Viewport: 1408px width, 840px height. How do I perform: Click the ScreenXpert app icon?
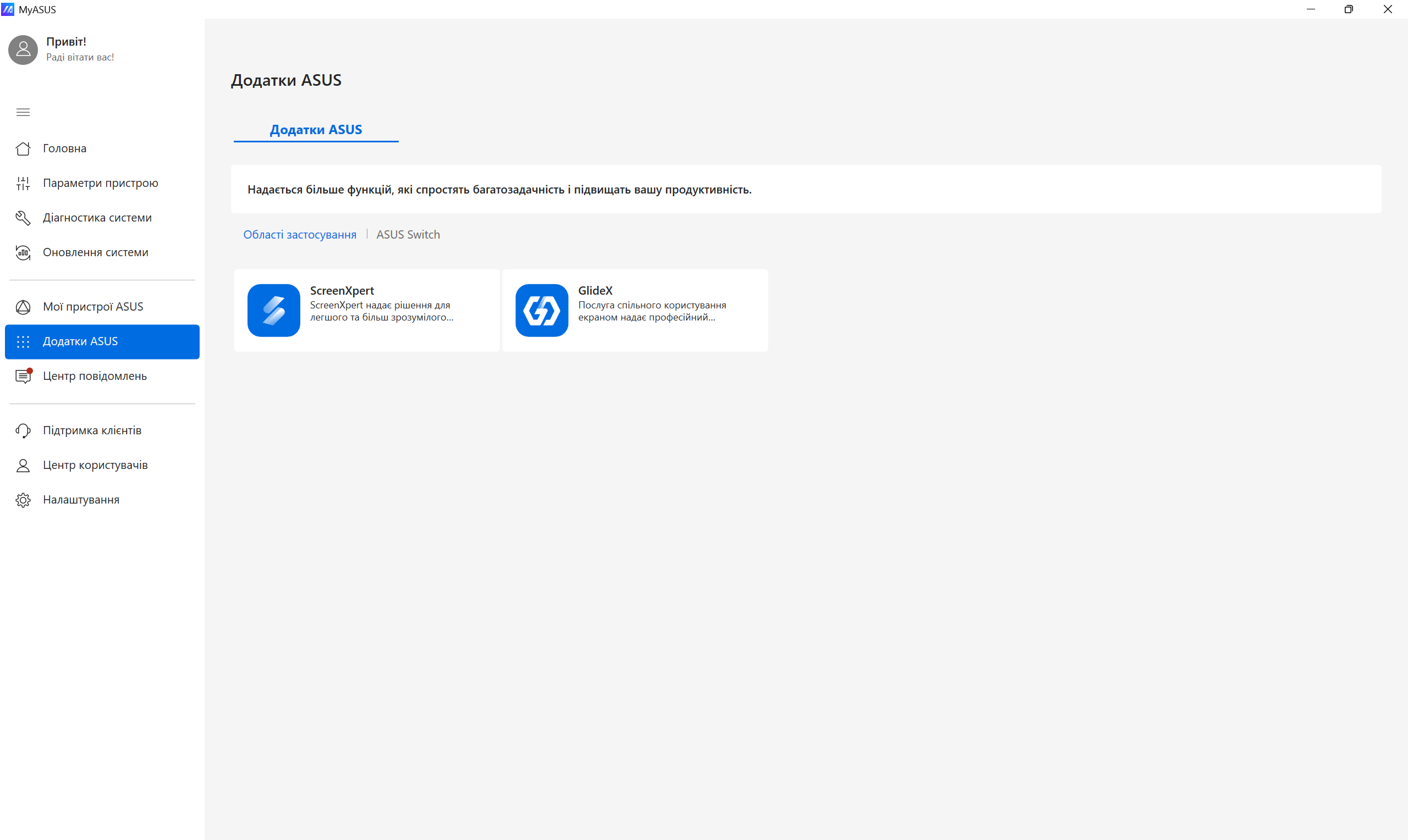(x=273, y=310)
